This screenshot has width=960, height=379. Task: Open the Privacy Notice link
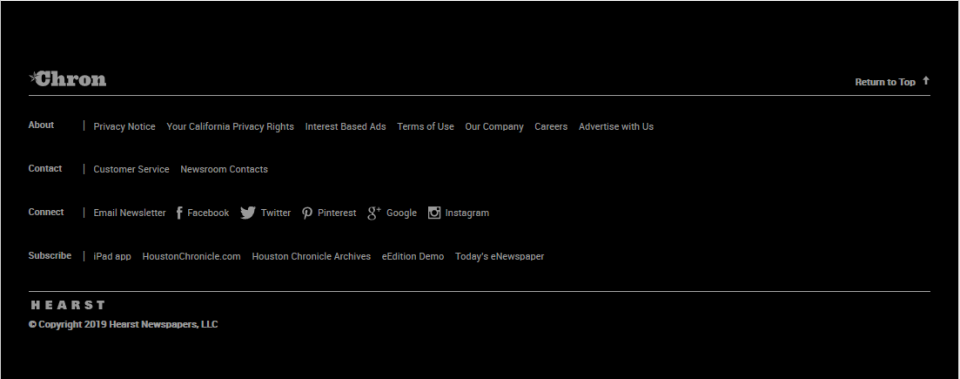point(124,127)
